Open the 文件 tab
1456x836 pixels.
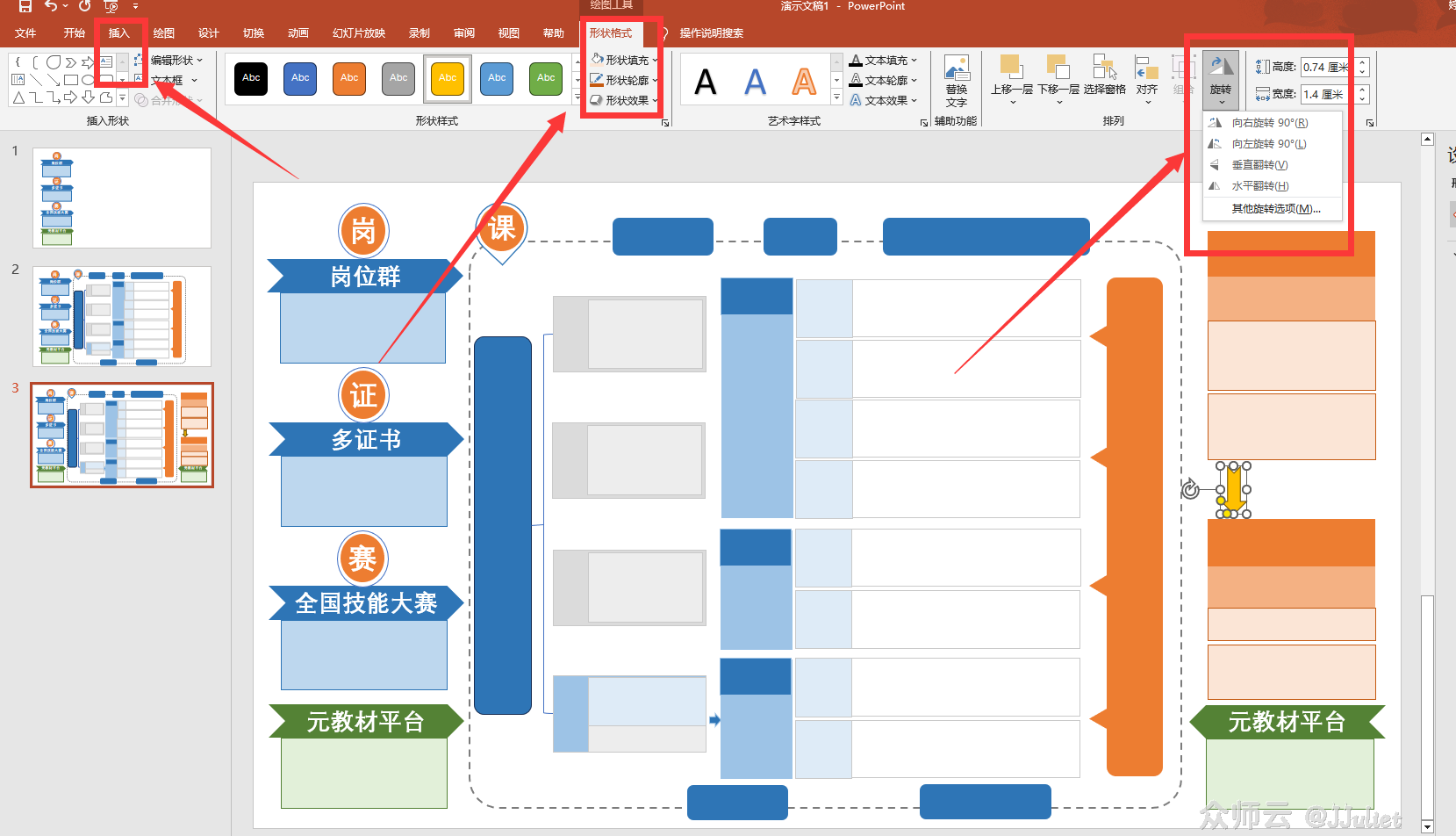[x=25, y=33]
